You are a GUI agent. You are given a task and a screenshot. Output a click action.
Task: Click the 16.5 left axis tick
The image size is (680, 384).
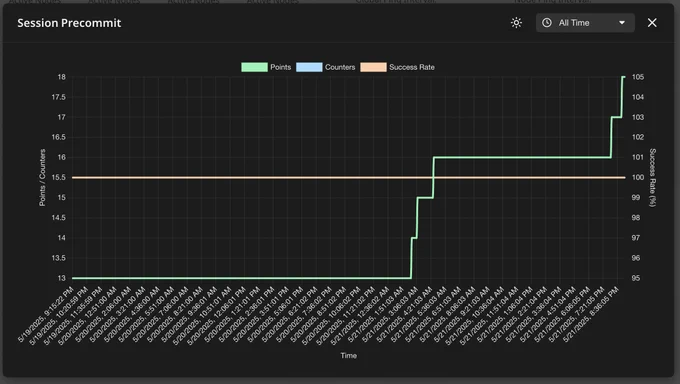tap(59, 137)
